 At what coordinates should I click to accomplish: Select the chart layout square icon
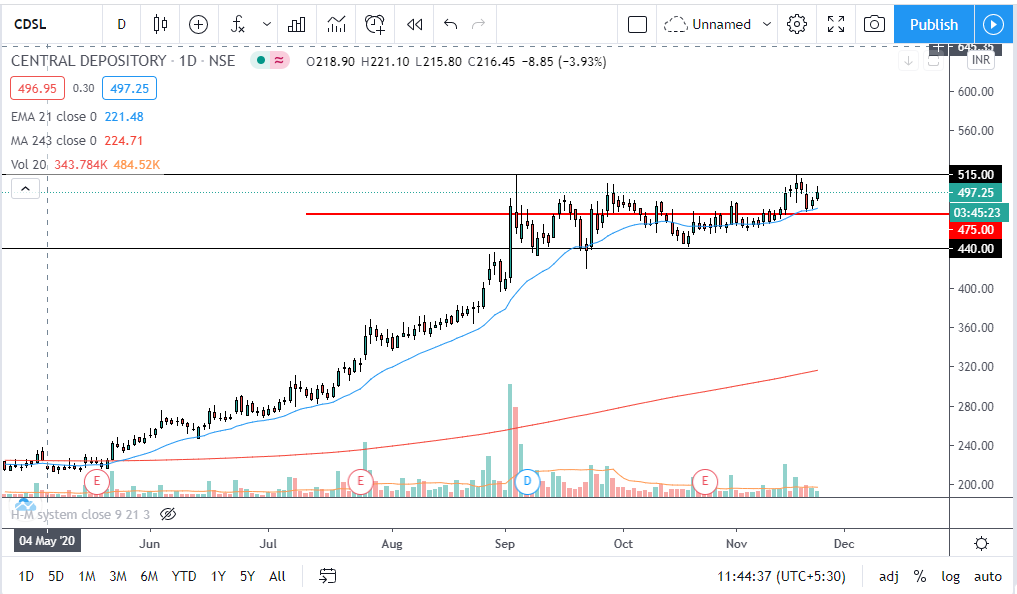tap(638, 25)
